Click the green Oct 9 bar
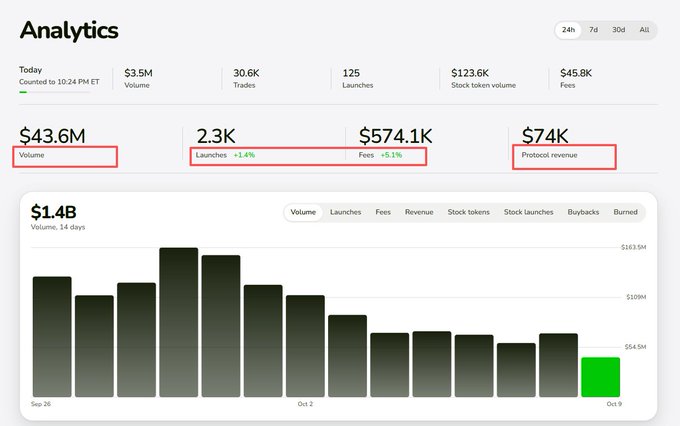The width and height of the screenshot is (680, 426). pos(600,377)
